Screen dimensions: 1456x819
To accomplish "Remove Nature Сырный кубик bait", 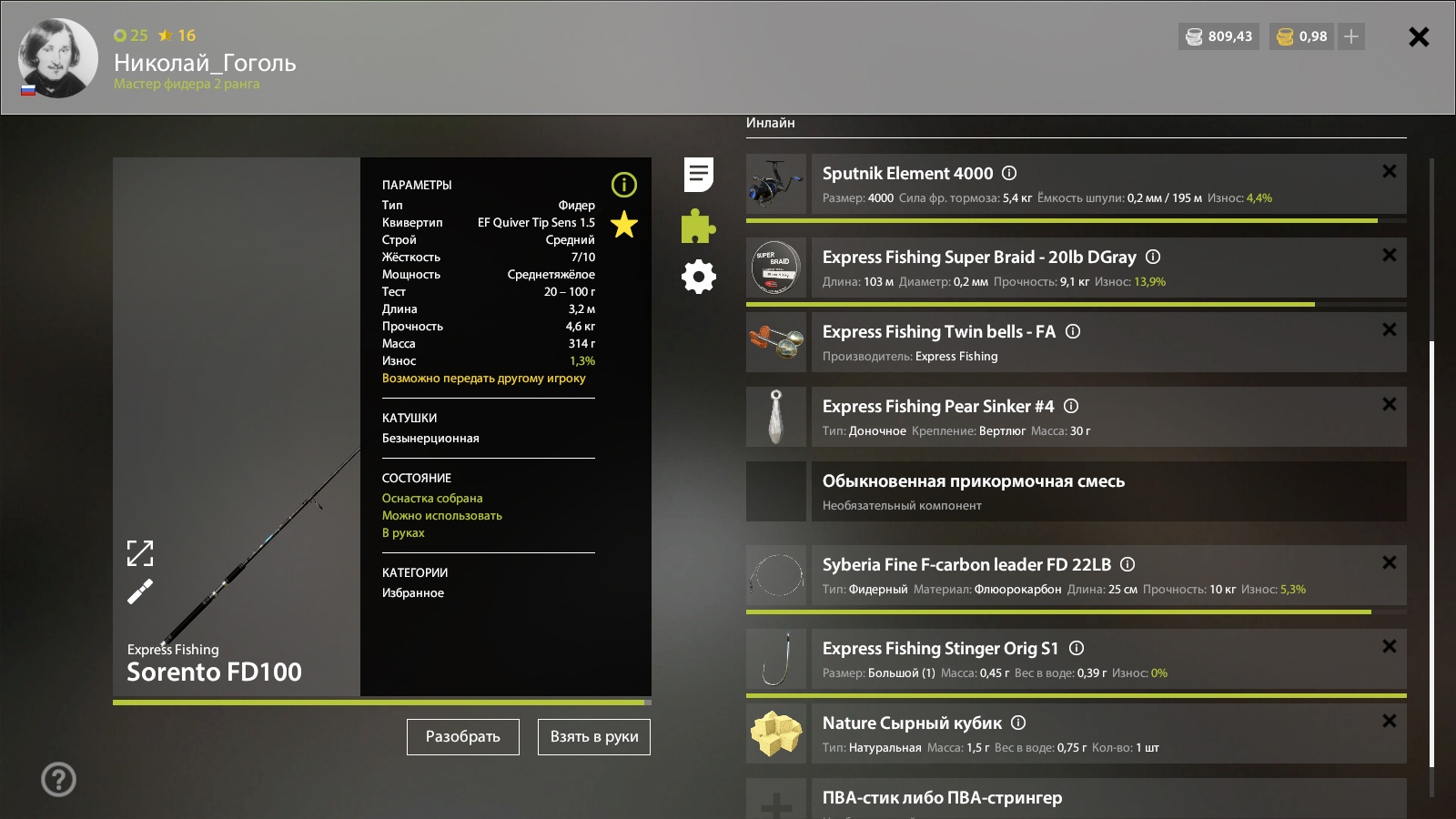I will coord(1390,721).
